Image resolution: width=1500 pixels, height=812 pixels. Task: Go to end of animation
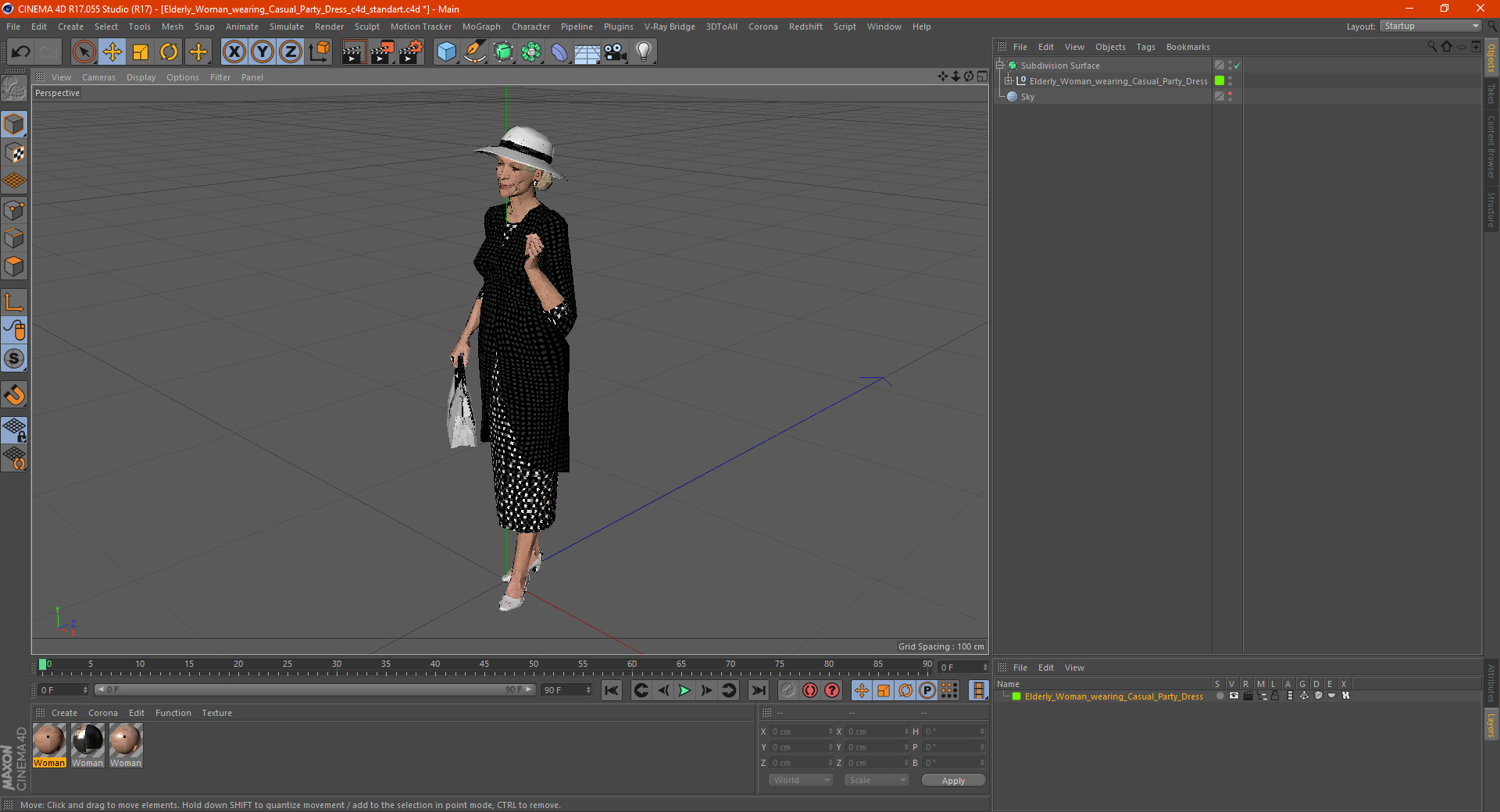tap(758, 690)
